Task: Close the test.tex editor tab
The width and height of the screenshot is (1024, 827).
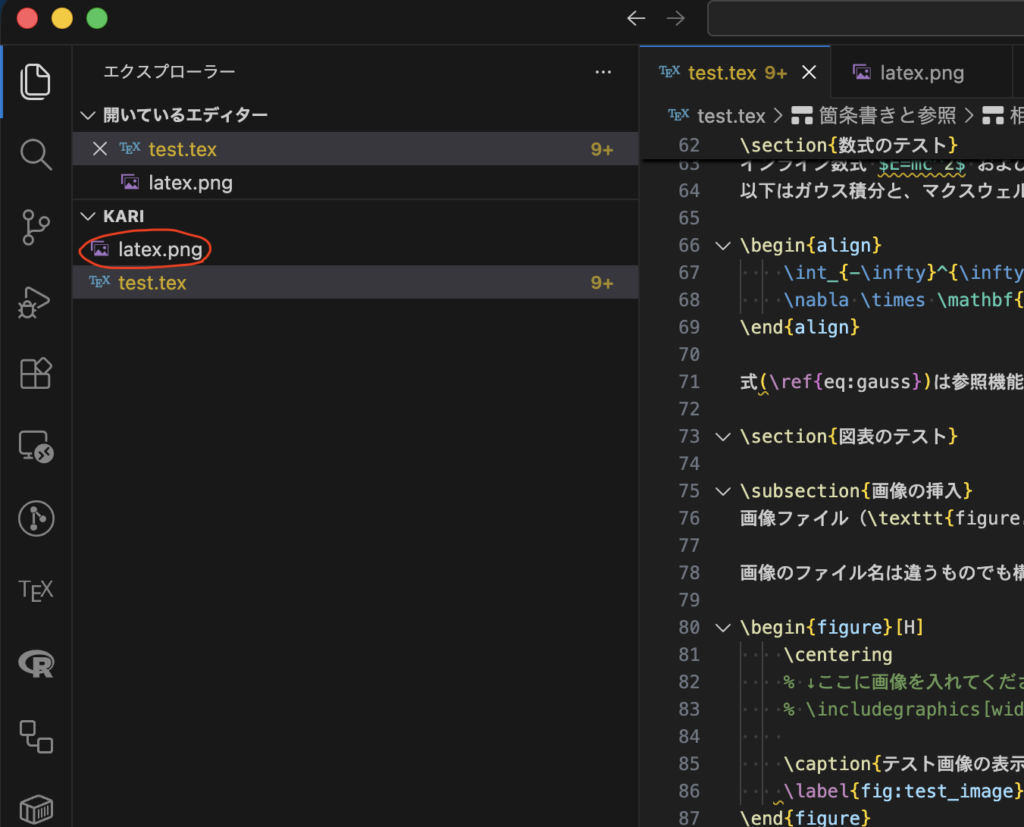Action: (810, 73)
